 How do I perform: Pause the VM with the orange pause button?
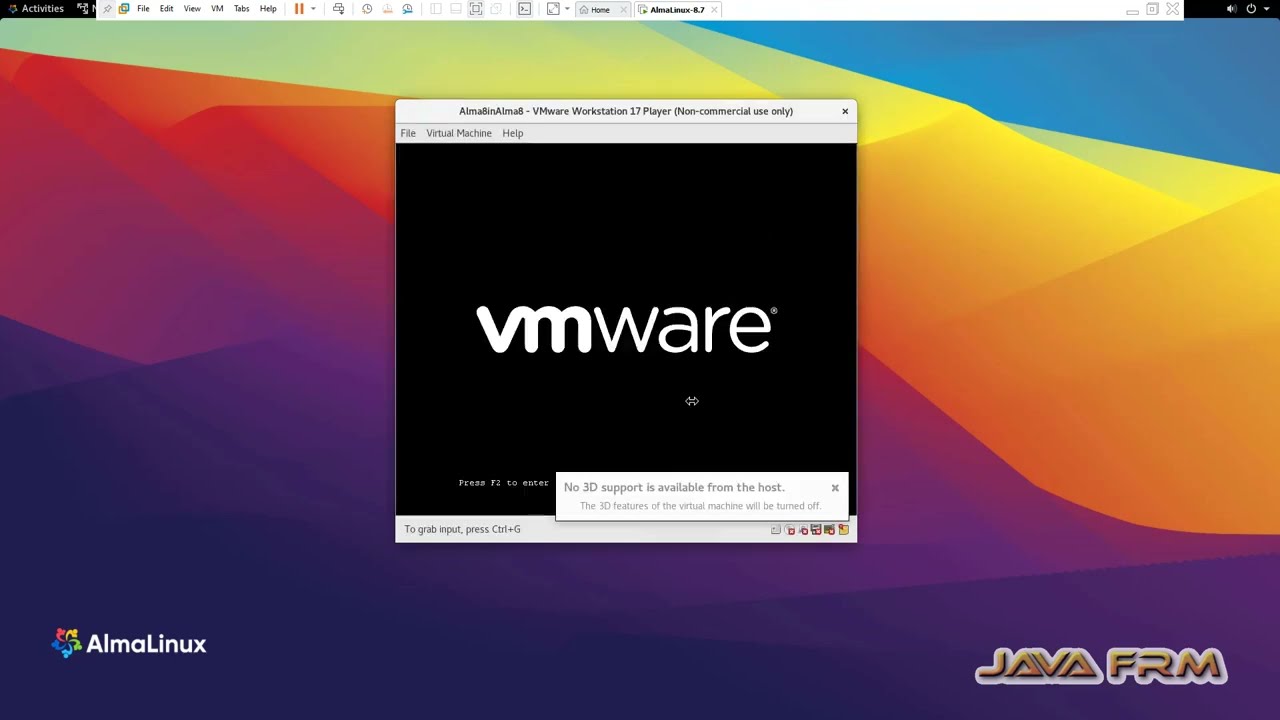(299, 9)
